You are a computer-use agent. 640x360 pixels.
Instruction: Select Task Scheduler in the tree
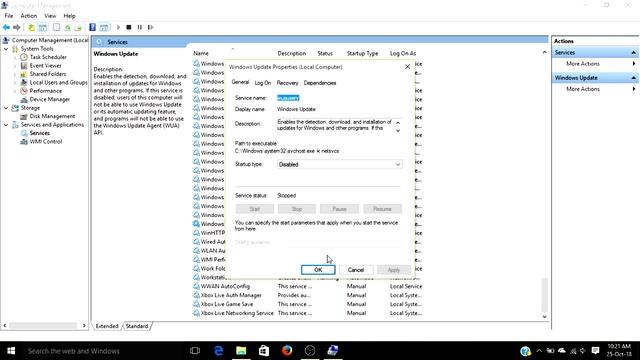48,57
